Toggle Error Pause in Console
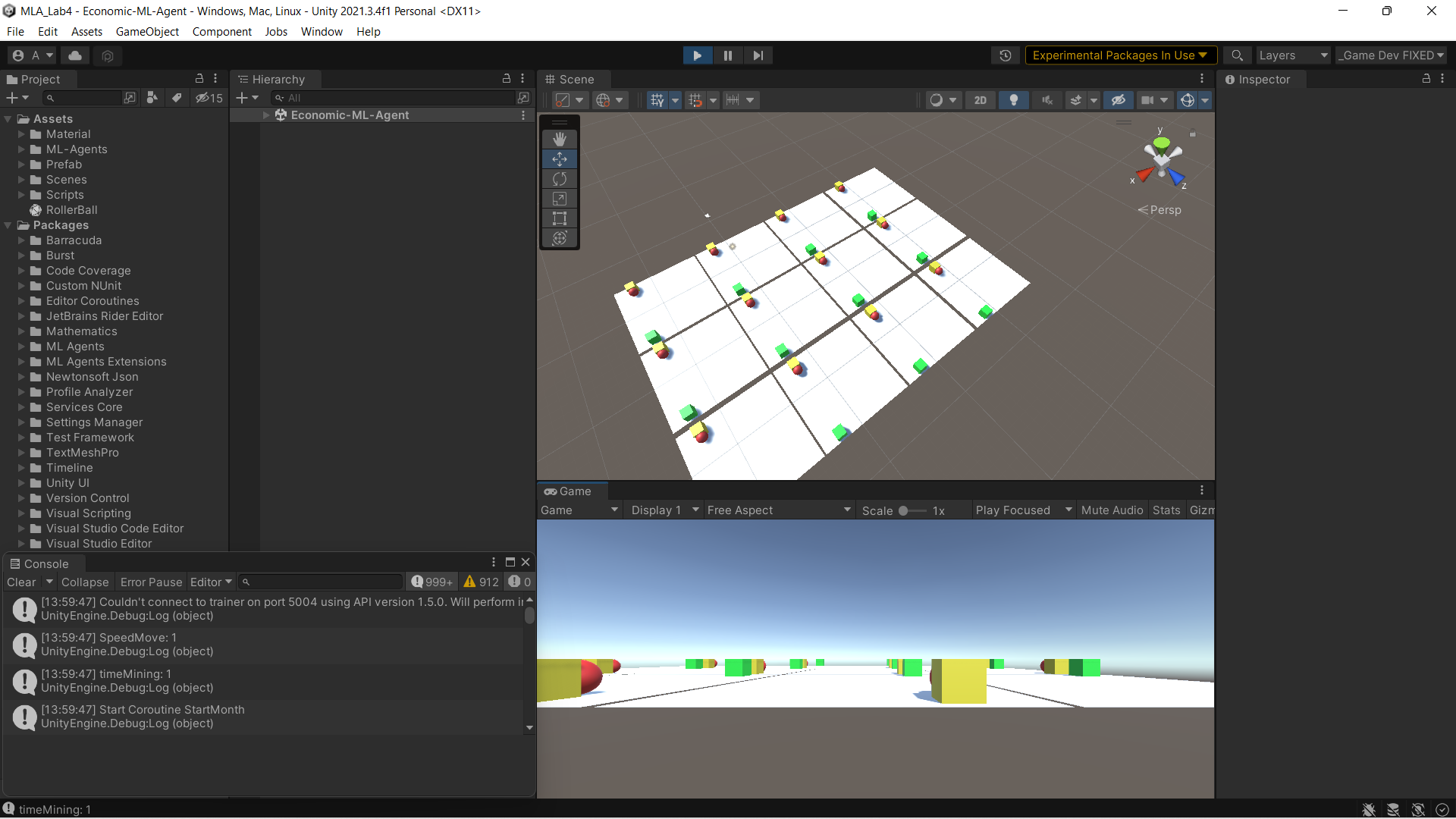The width and height of the screenshot is (1456, 819). tap(151, 582)
